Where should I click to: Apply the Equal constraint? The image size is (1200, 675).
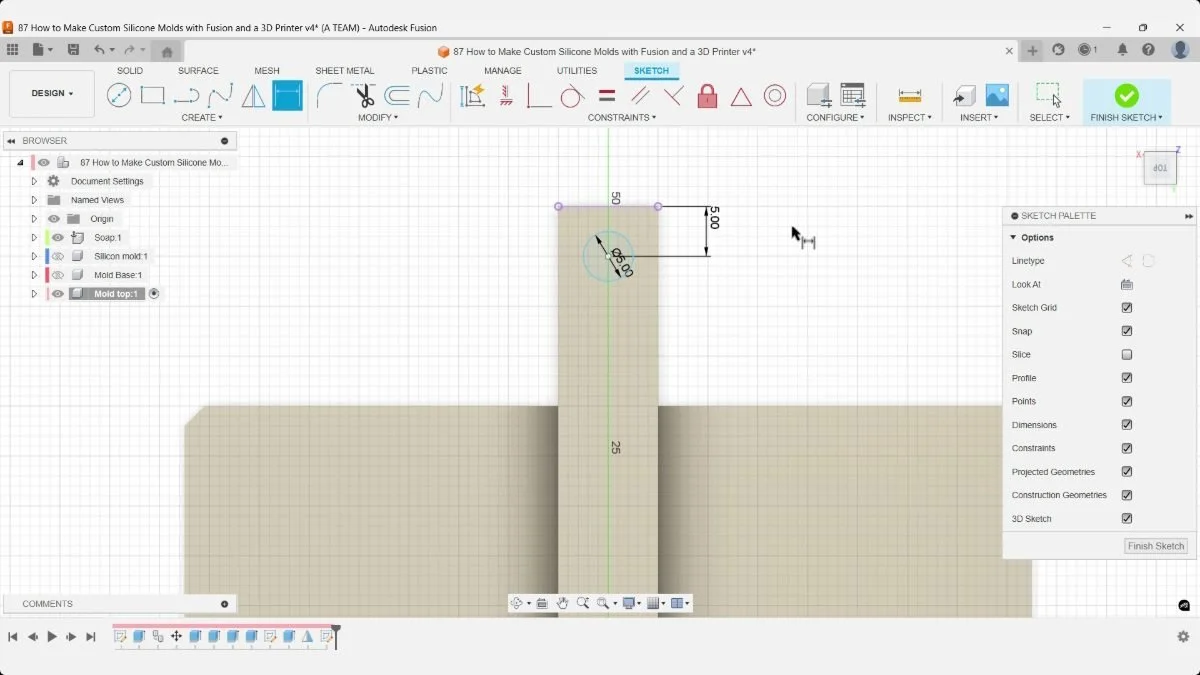coord(607,96)
